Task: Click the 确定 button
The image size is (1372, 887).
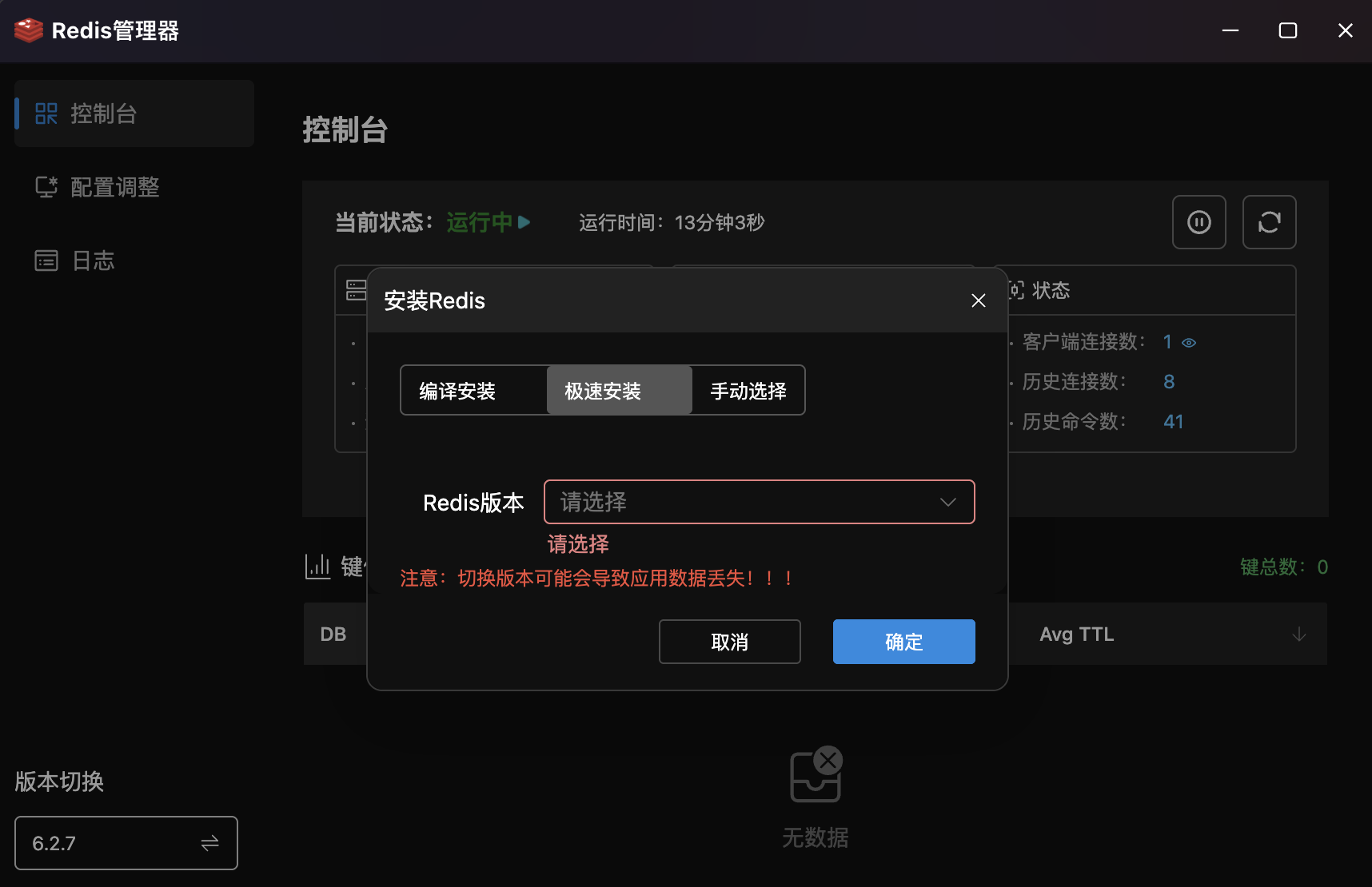Action: [904, 642]
